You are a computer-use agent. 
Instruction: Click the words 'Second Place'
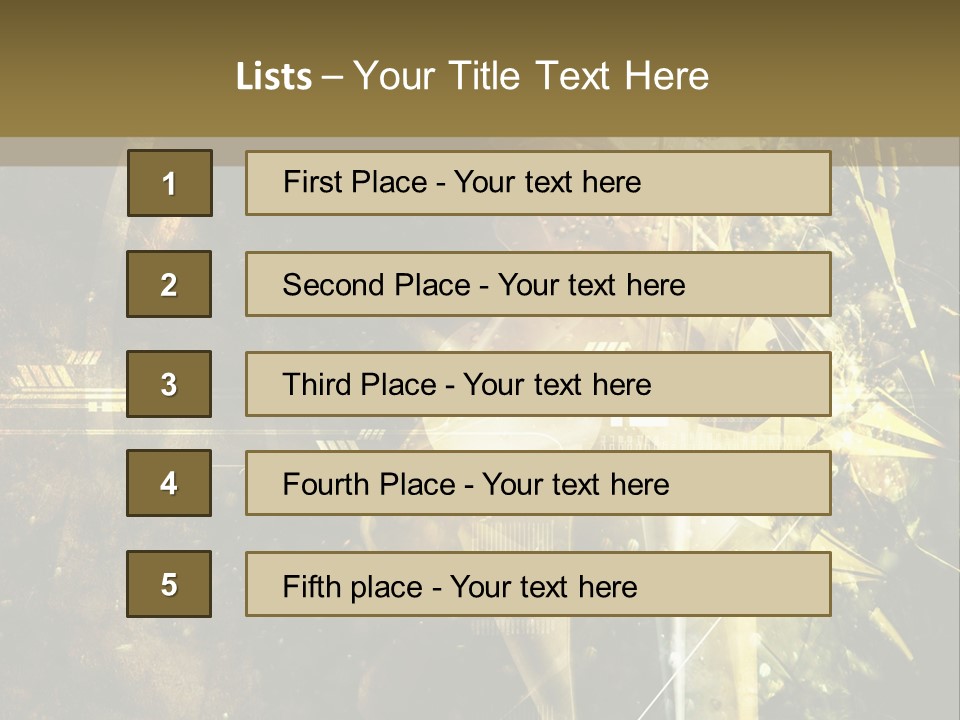(x=375, y=285)
